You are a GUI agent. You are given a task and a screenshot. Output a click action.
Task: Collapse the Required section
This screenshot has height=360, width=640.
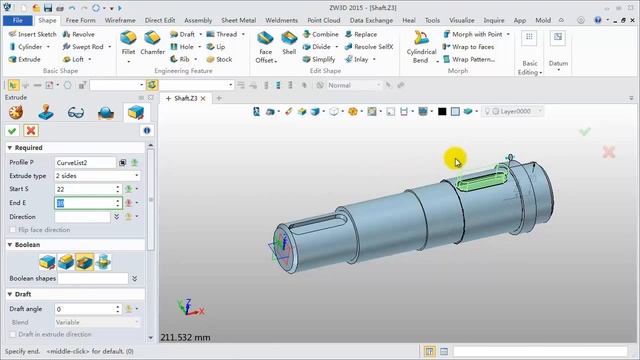(x=9, y=148)
